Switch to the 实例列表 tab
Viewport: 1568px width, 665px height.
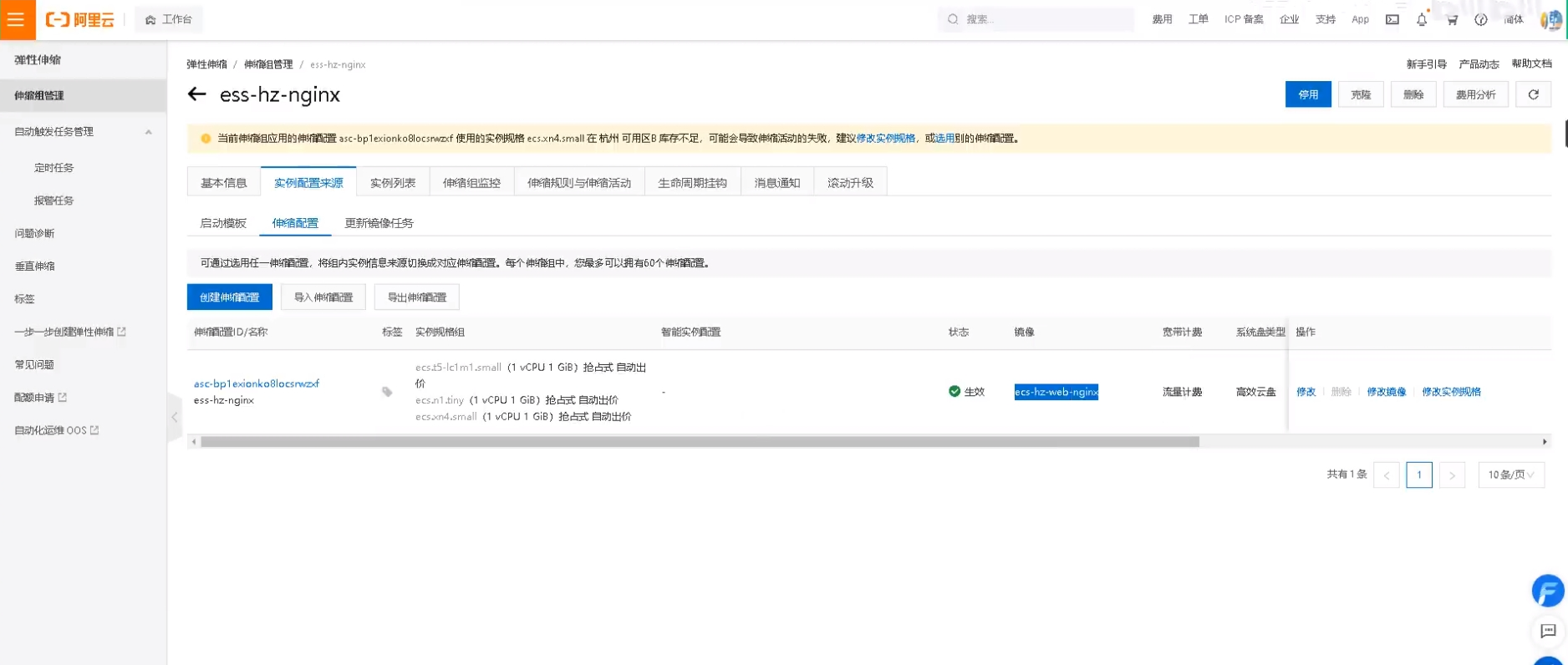[x=392, y=182]
